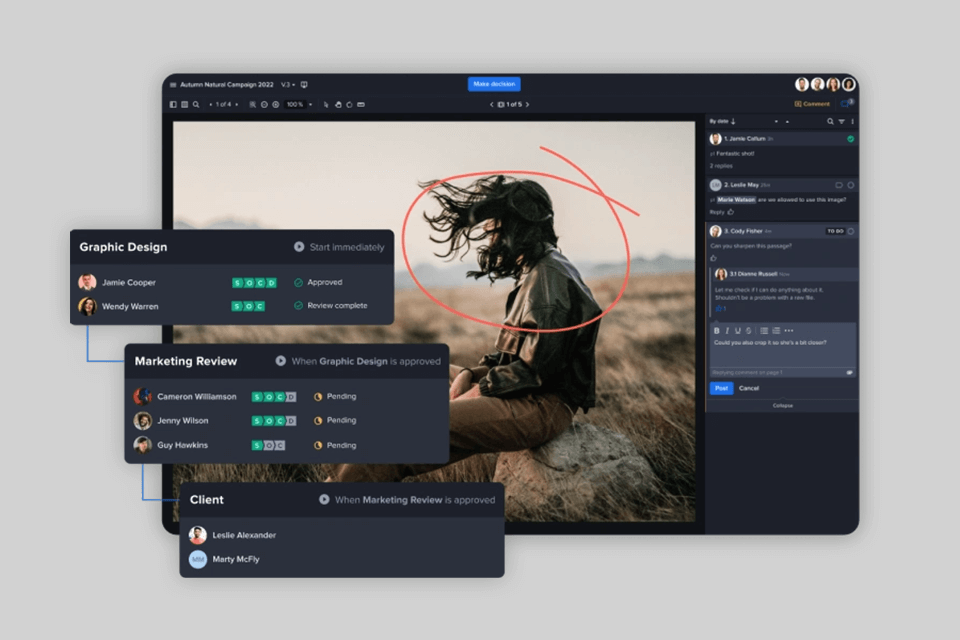Click the blue Make decision button
The height and width of the screenshot is (640, 960).
[494, 84]
